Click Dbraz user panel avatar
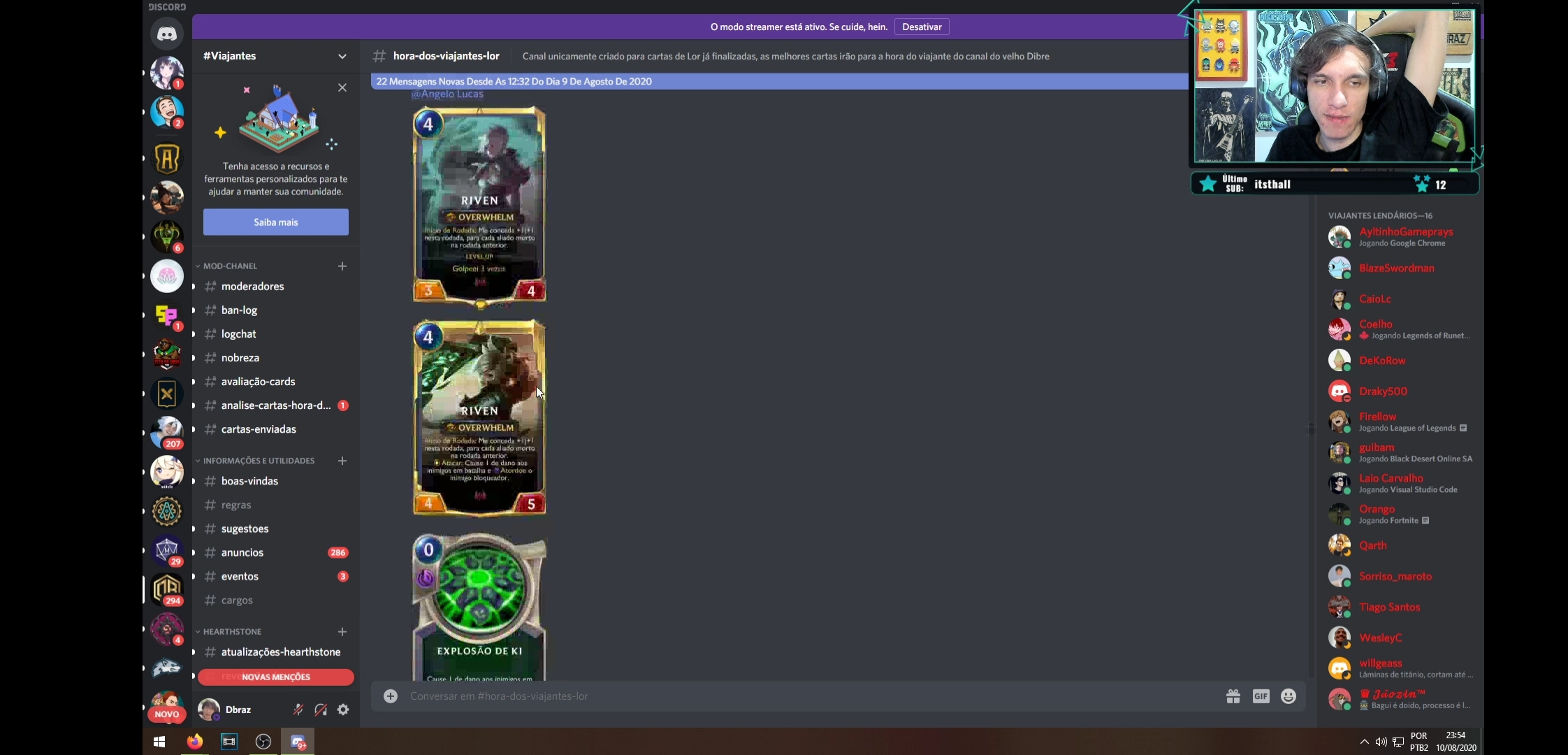The image size is (1568, 755). pos(208,710)
